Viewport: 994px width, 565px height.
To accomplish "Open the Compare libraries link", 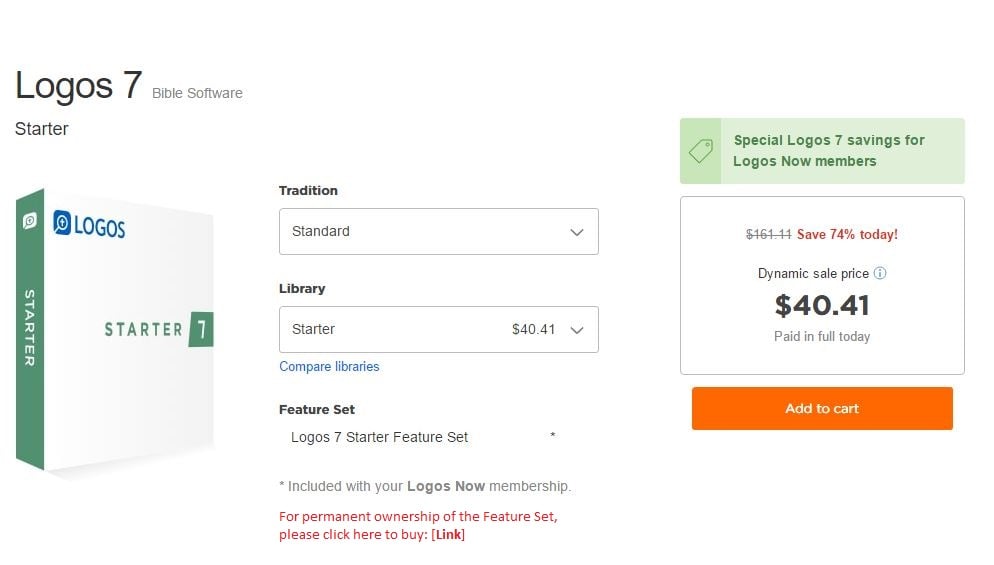I will click(329, 367).
